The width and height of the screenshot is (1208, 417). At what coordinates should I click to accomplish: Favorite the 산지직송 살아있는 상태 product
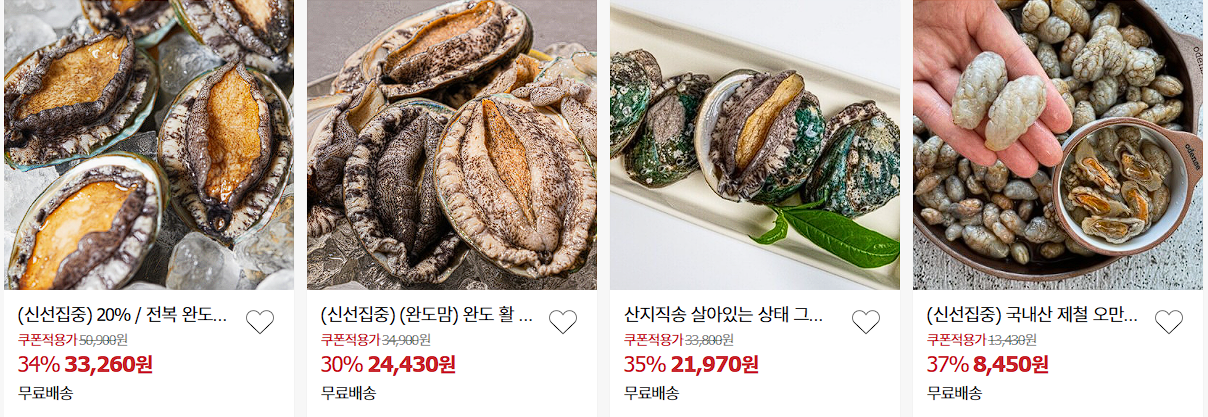coord(866,322)
